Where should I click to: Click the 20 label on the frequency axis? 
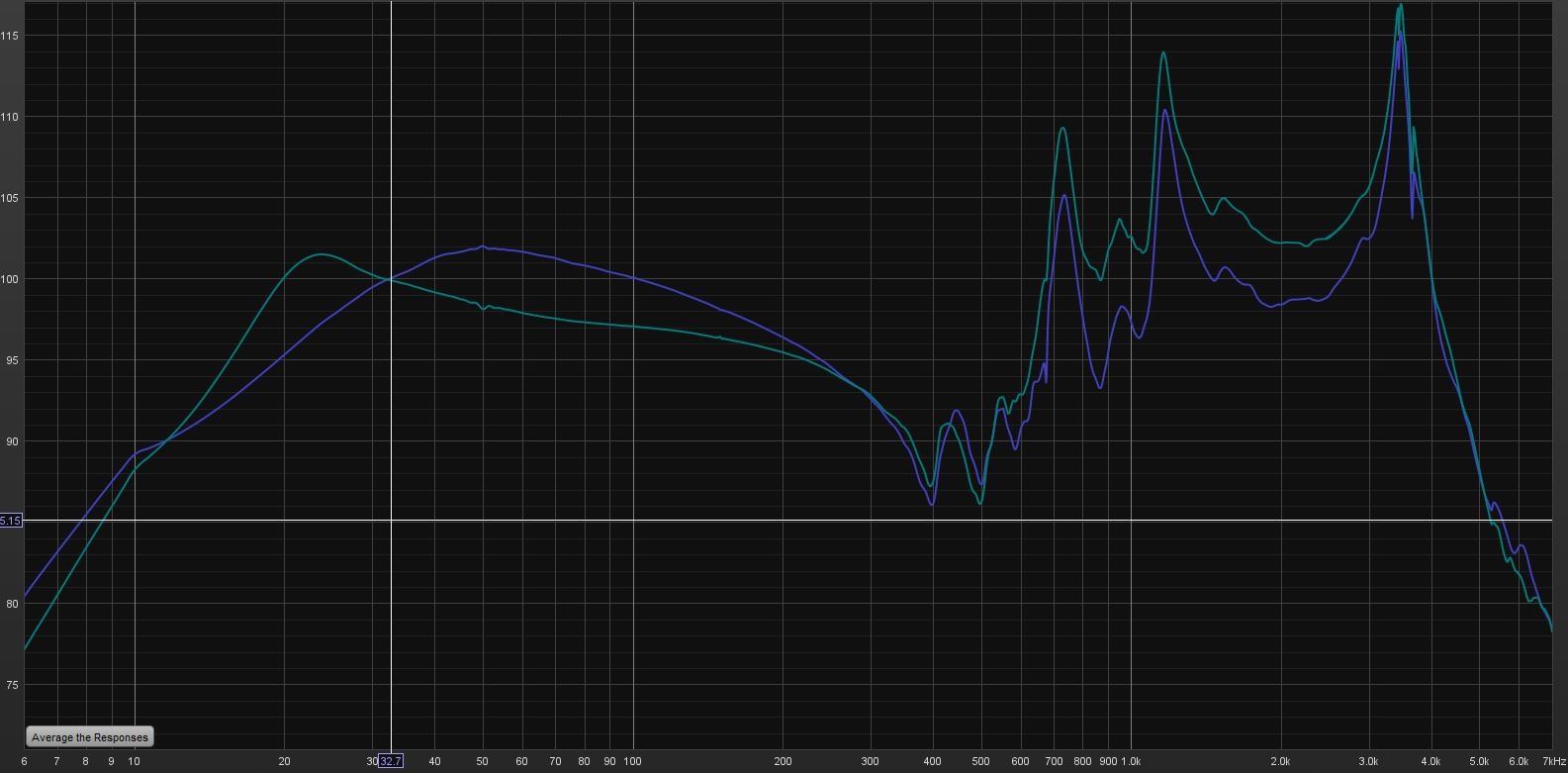point(285,761)
